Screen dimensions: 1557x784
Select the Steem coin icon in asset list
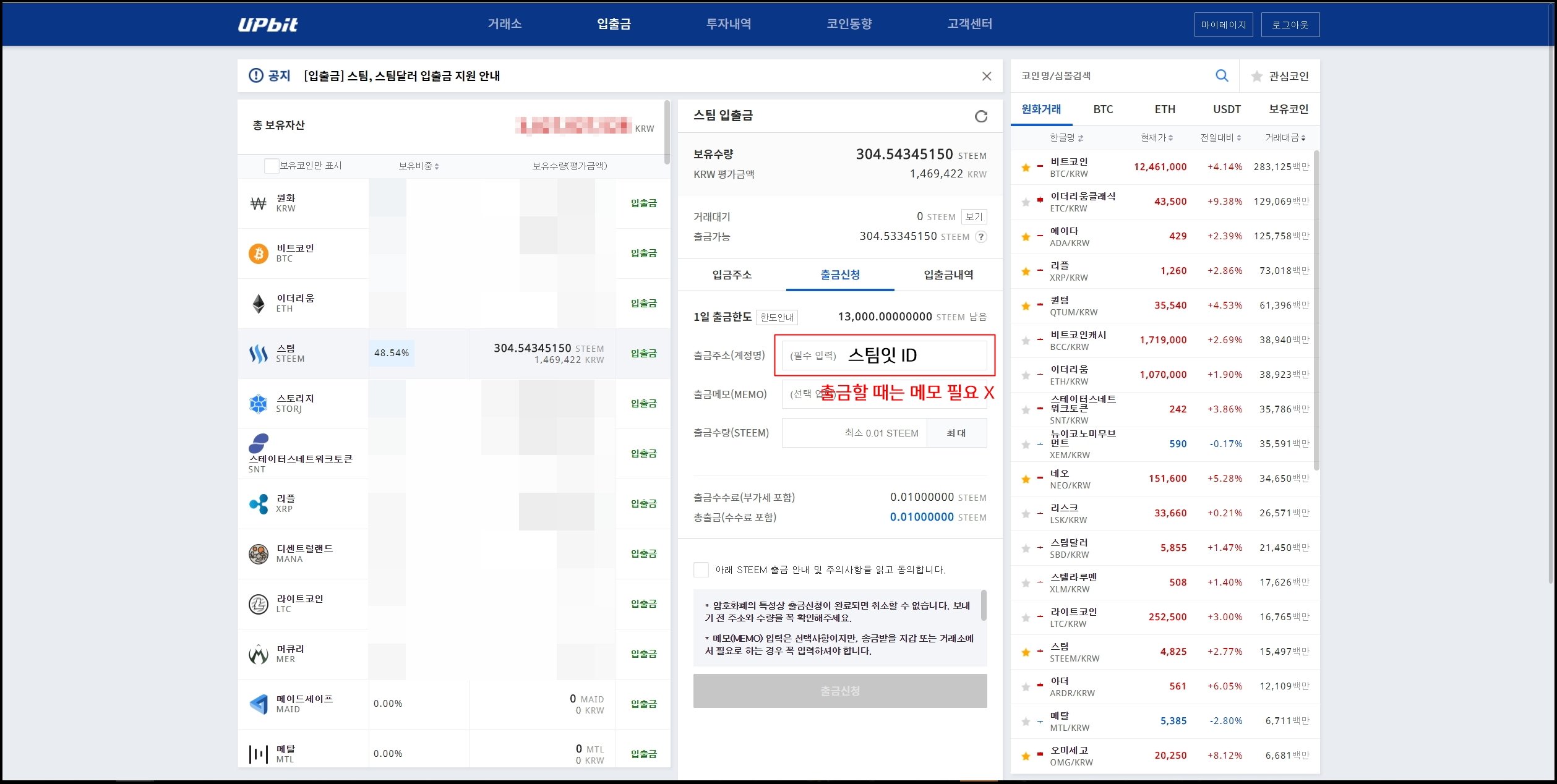pyautogui.click(x=258, y=352)
